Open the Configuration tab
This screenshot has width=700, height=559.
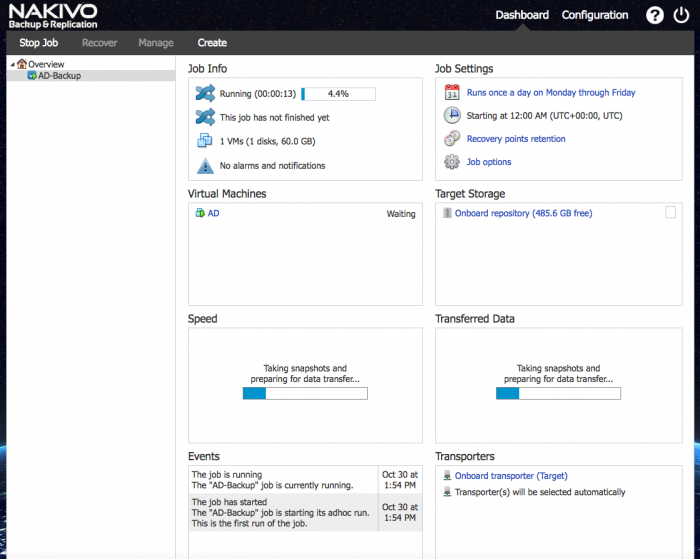tap(595, 15)
